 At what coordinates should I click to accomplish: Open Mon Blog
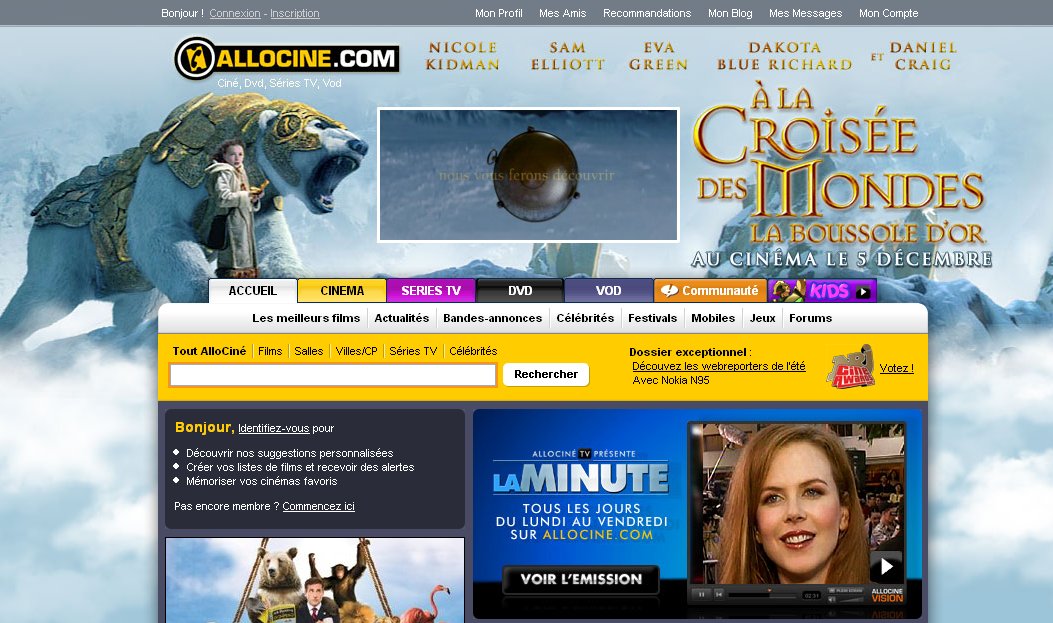pos(730,13)
